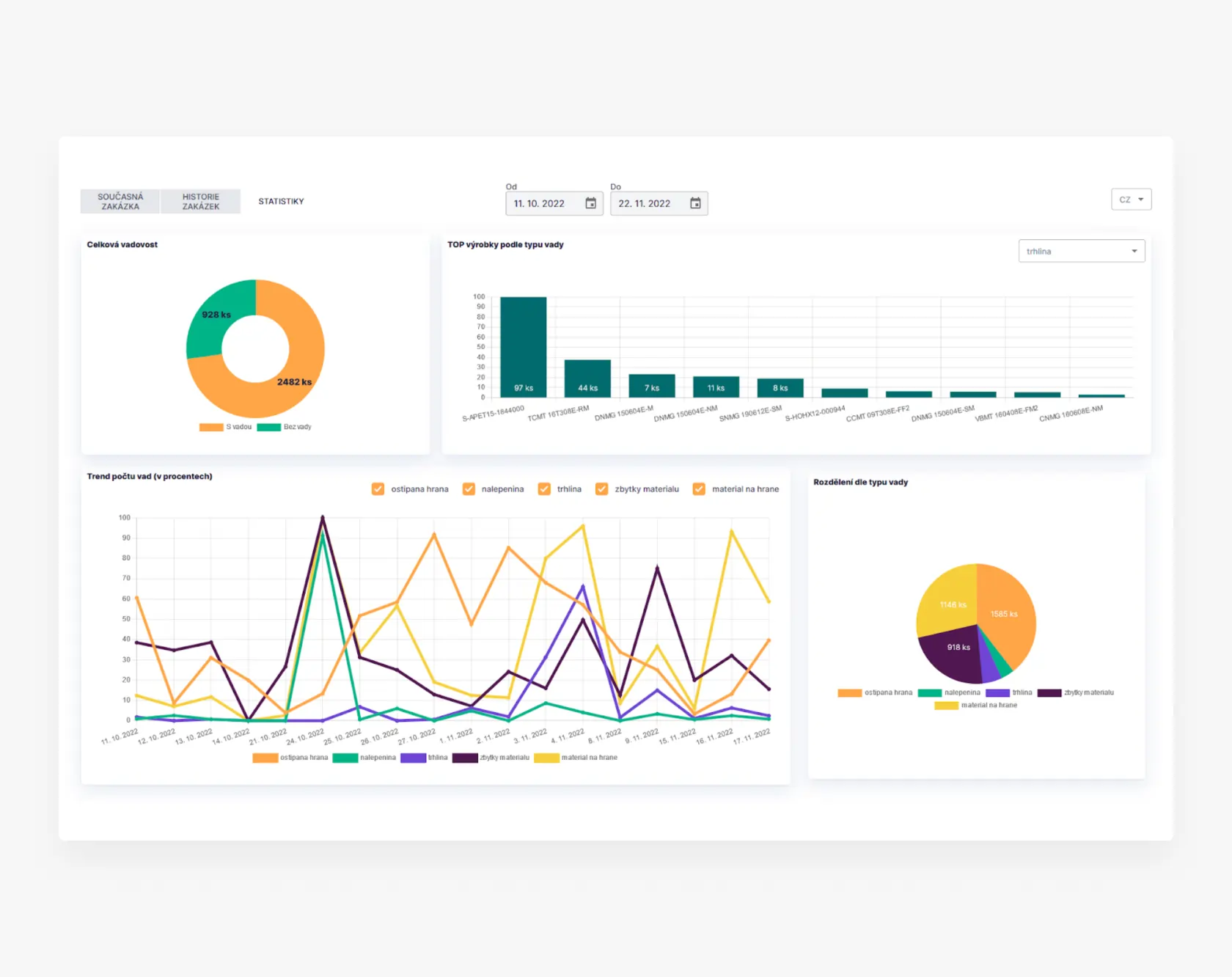Uncheck the trhlina checkbox
The height and width of the screenshot is (977, 1232).
coord(544,489)
